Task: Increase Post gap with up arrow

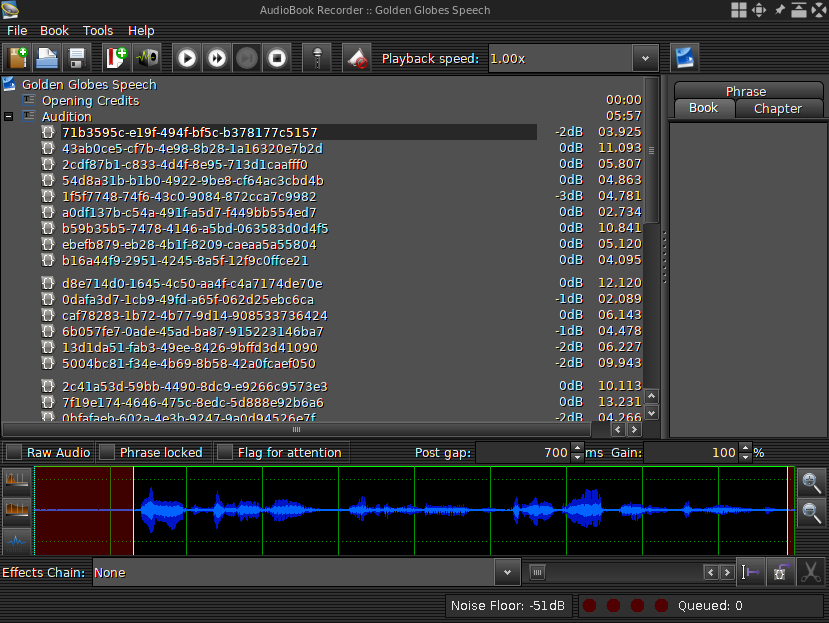Action: (578, 447)
